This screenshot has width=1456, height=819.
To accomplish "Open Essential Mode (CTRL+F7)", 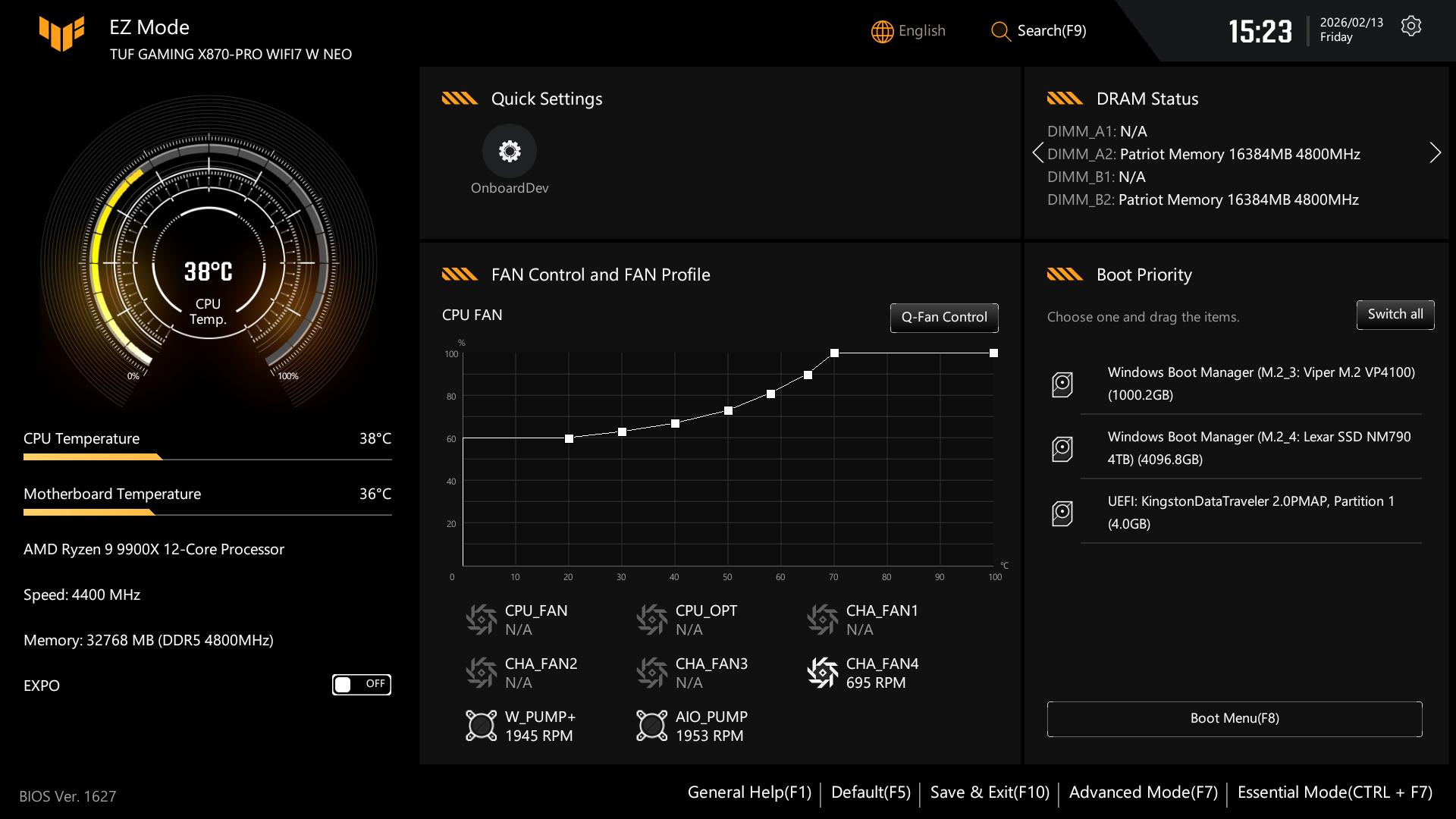I will pos(1334,792).
